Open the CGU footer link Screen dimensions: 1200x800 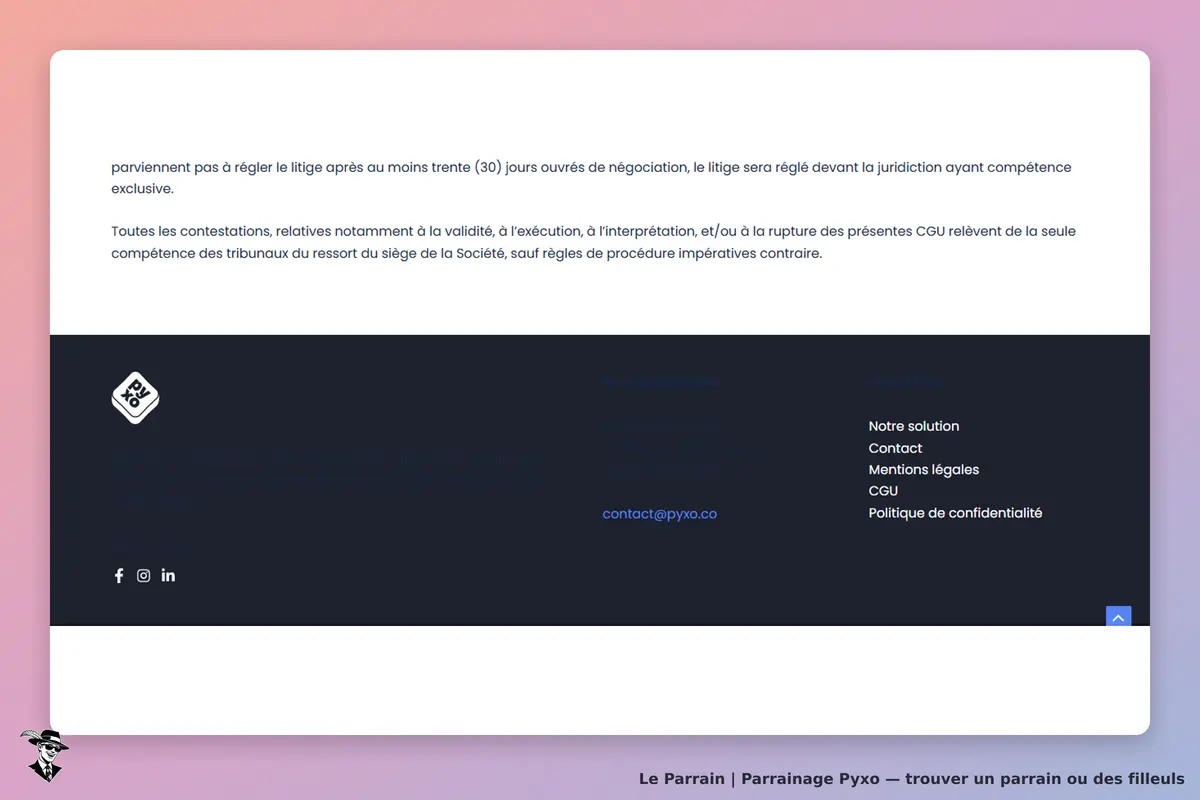(x=883, y=491)
